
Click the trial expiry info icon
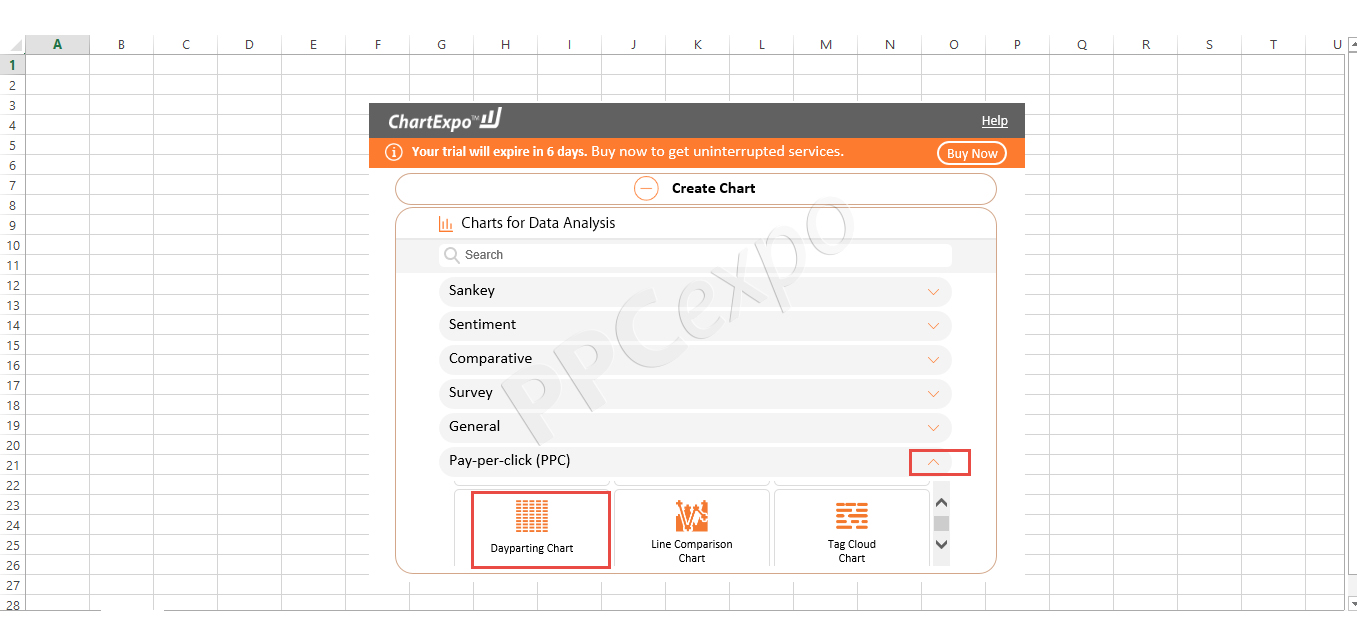pos(394,152)
